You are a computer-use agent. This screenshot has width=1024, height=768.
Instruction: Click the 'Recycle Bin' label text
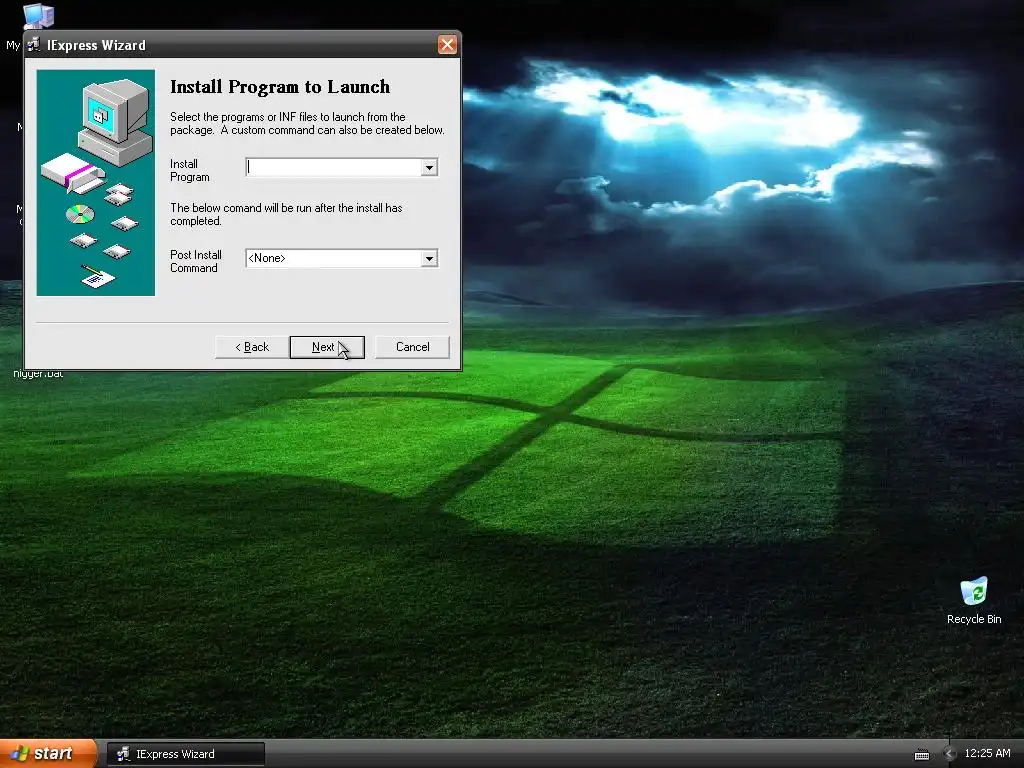[x=974, y=619]
